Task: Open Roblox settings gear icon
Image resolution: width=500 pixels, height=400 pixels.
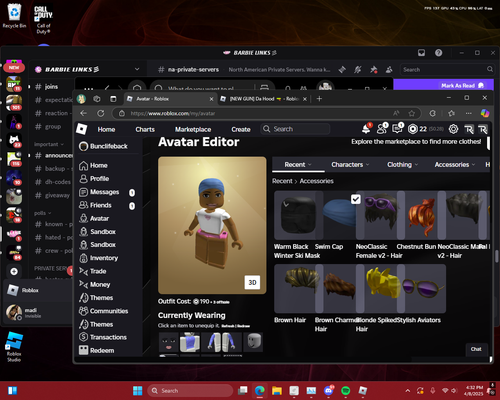Action: click(453, 129)
